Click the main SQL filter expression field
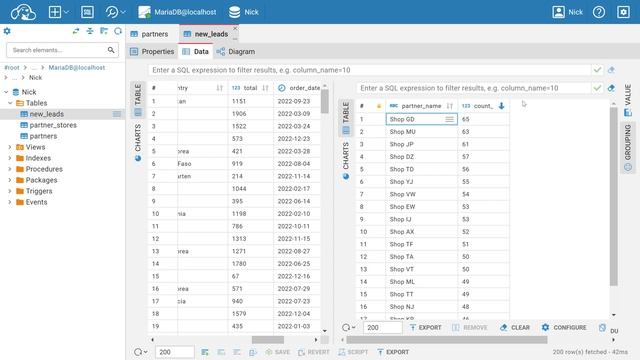The height and width of the screenshot is (360, 640). point(369,70)
